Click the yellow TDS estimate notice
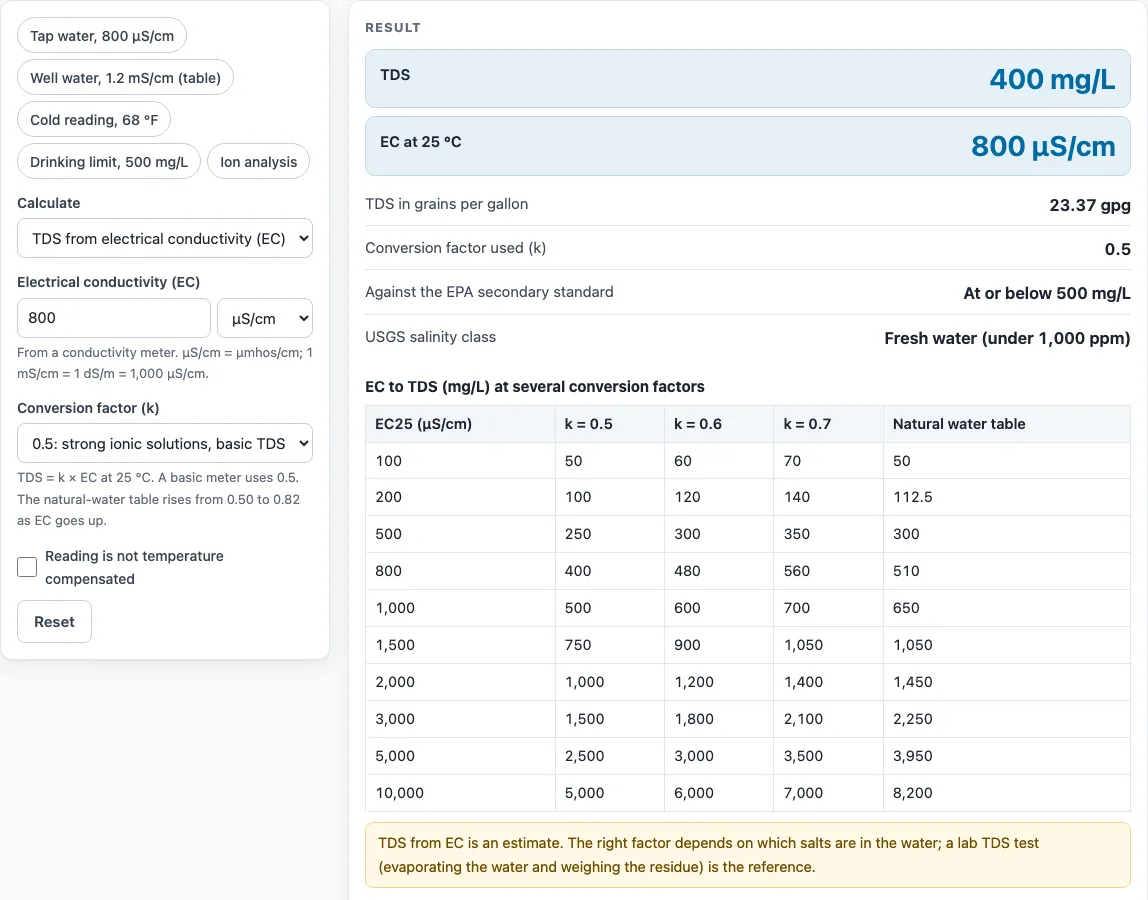Screen dimensions: 1148x900 pyautogui.click(x=748, y=855)
